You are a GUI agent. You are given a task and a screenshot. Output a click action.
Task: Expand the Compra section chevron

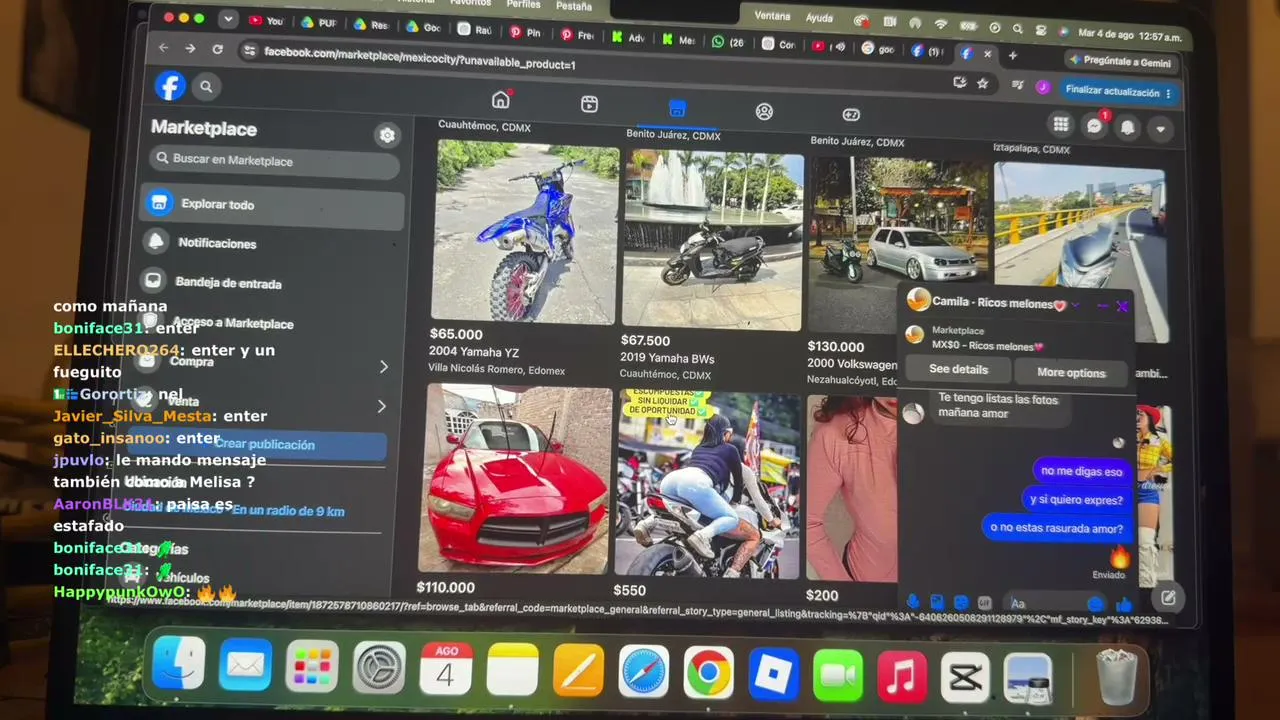383,367
